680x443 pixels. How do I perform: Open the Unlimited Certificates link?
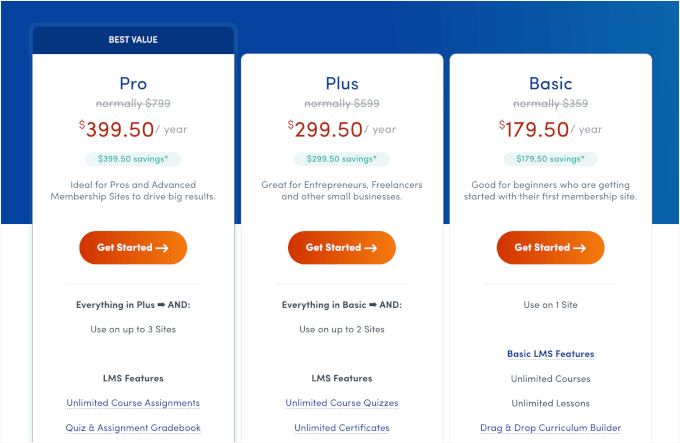click(x=342, y=428)
